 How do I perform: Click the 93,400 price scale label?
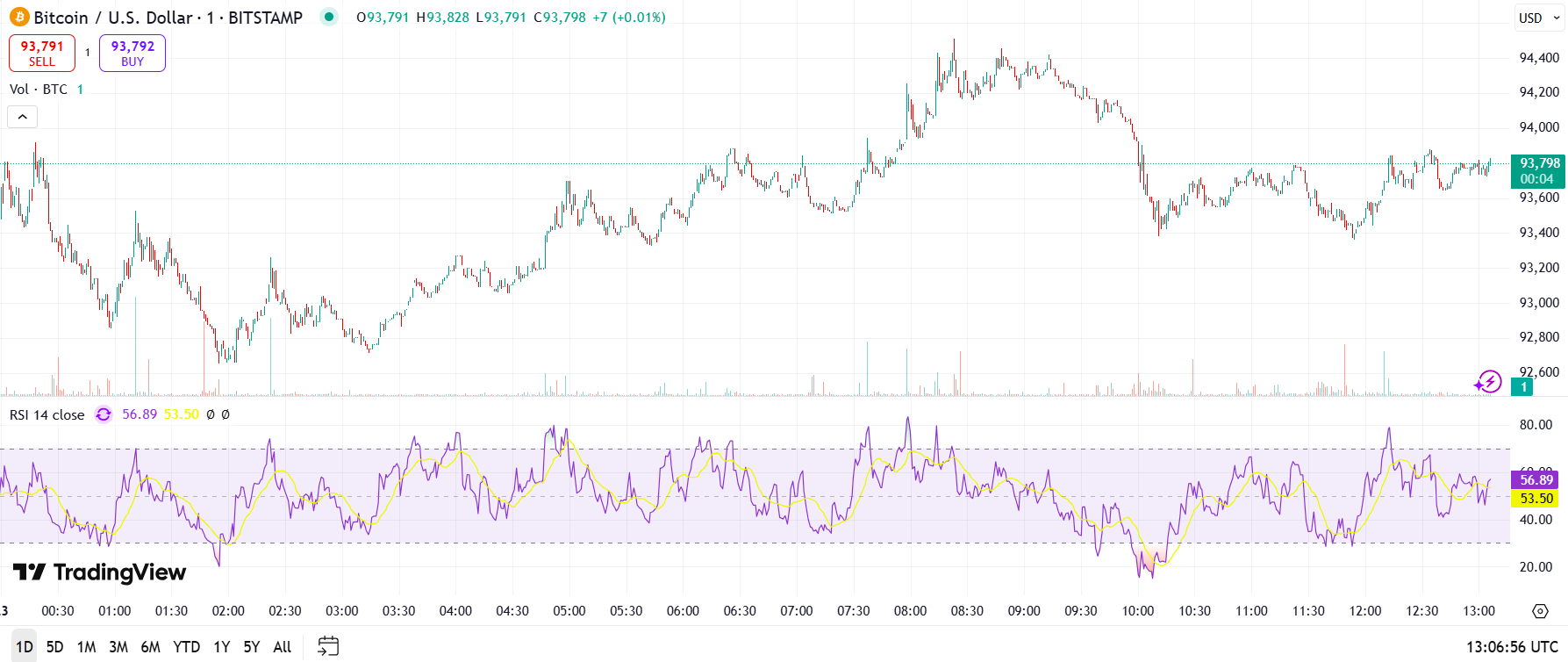tap(1540, 233)
